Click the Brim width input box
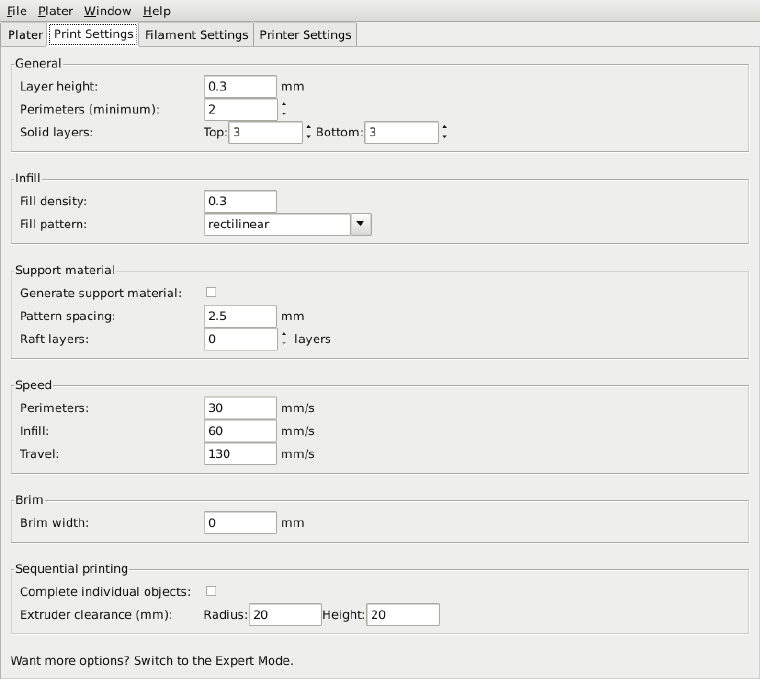Screen dimensions: 760x679 click(x=240, y=522)
